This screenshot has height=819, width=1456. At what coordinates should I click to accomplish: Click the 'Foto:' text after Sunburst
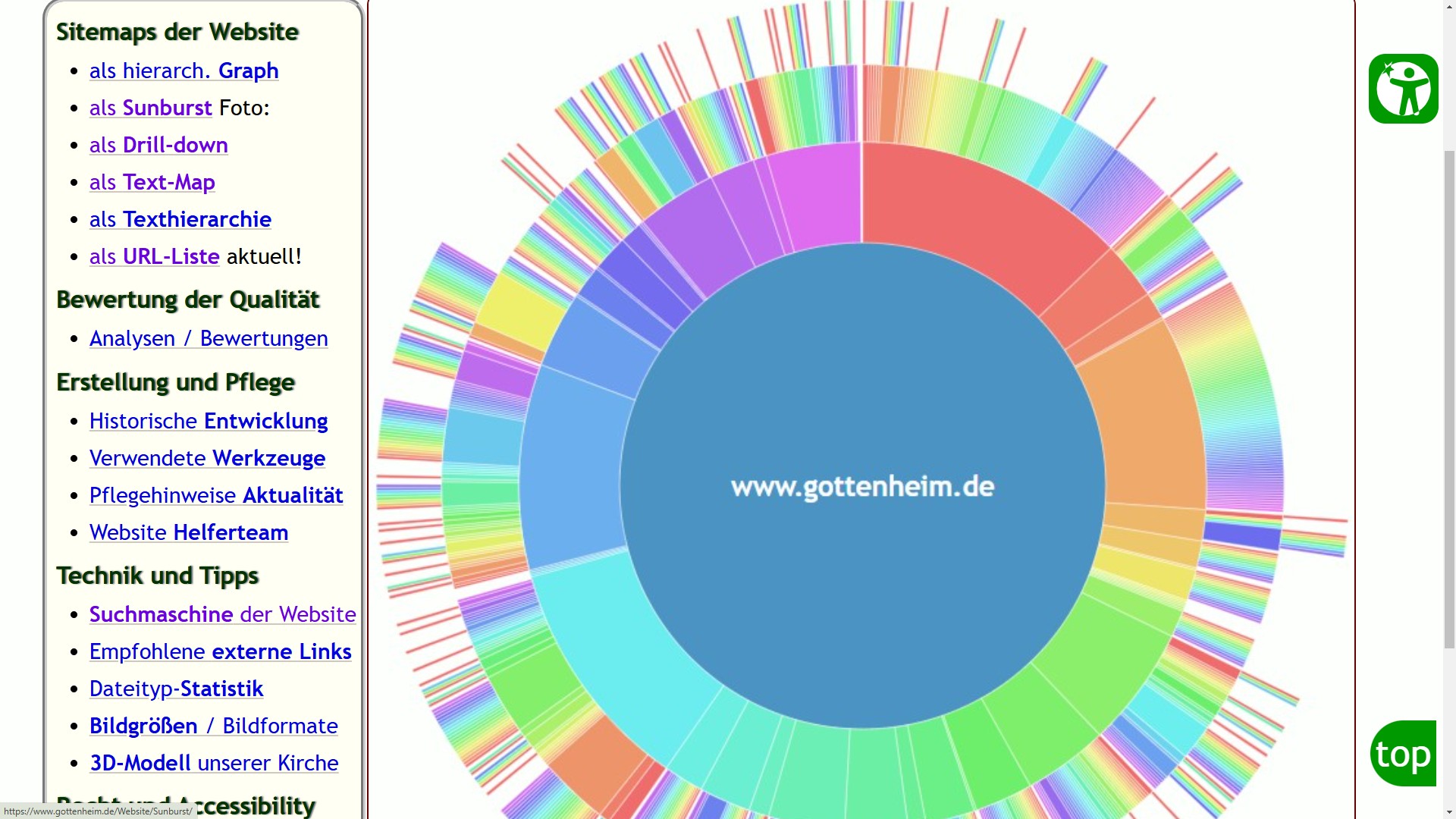(244, 108)
